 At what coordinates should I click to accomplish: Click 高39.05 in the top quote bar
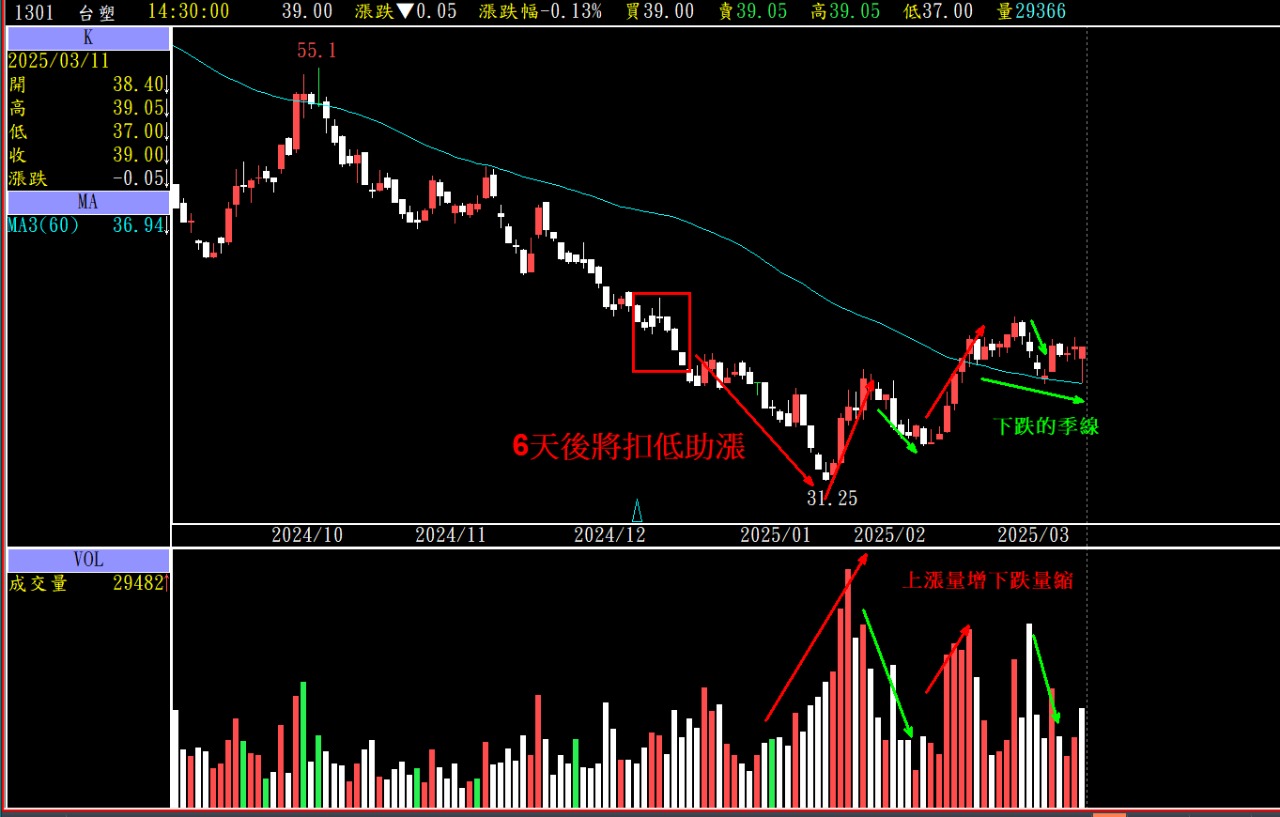[845, 11]
